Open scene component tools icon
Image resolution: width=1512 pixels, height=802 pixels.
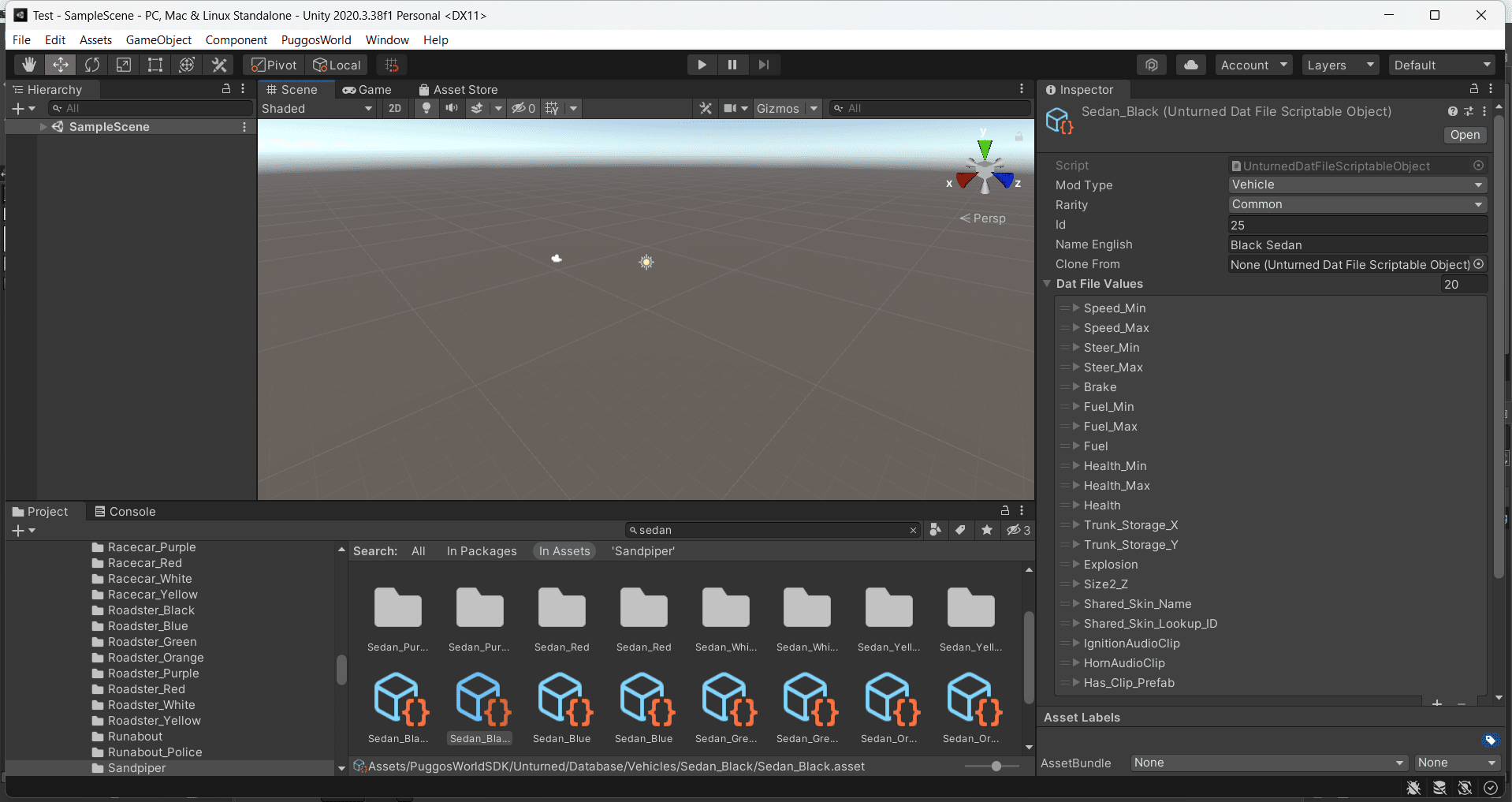pos(706,108)
